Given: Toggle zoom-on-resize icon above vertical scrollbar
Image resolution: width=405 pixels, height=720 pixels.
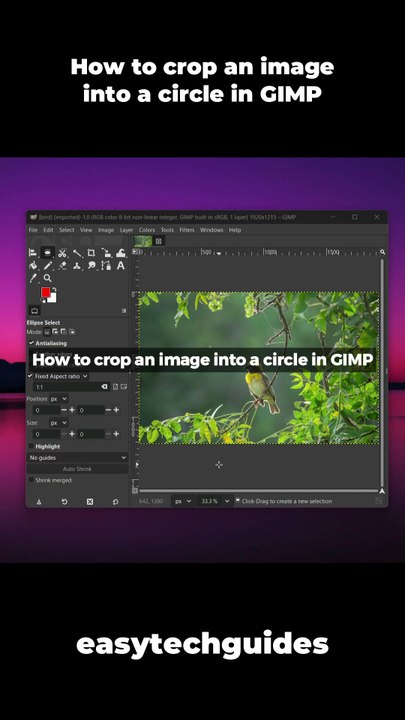Looking at the screenshot, I should coord(382,252).
